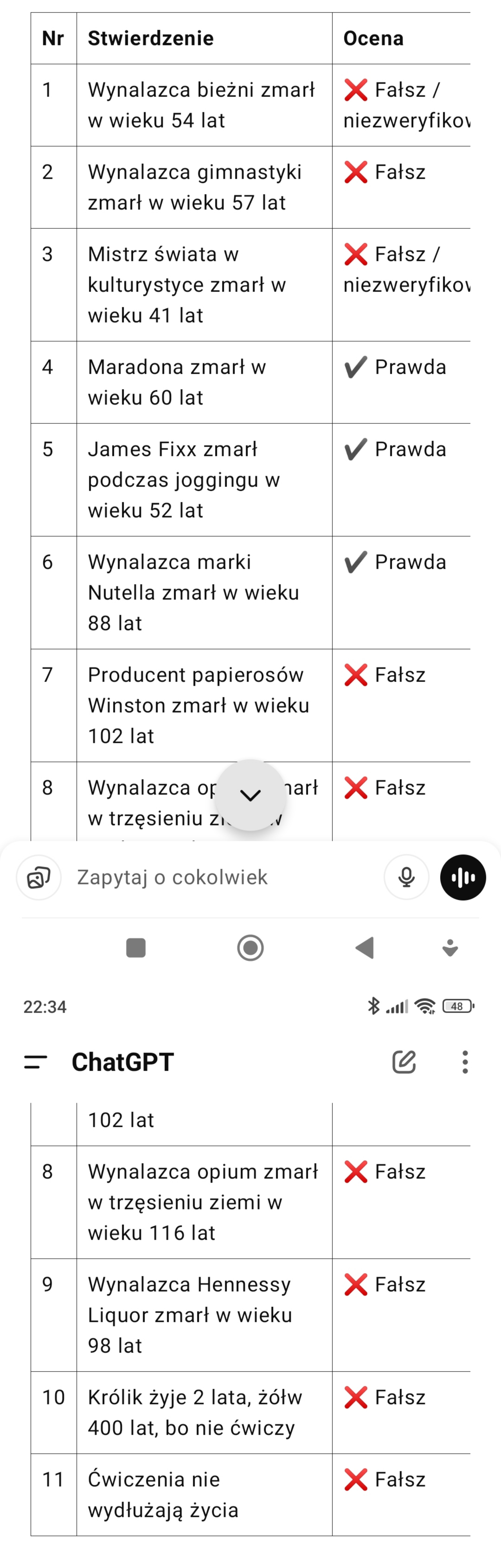Open the attach photos icon
This screenshot has height=1568, width=501.
(x=38, y=877)
